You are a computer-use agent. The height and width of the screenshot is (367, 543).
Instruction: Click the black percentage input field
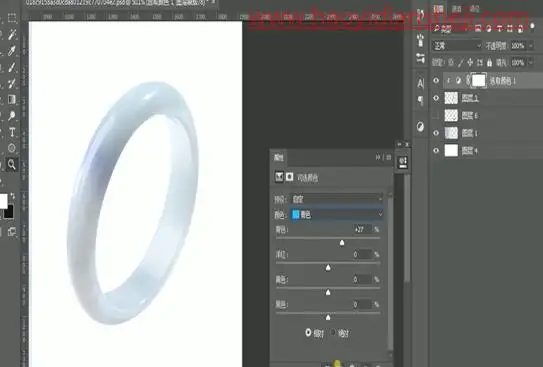362,305
